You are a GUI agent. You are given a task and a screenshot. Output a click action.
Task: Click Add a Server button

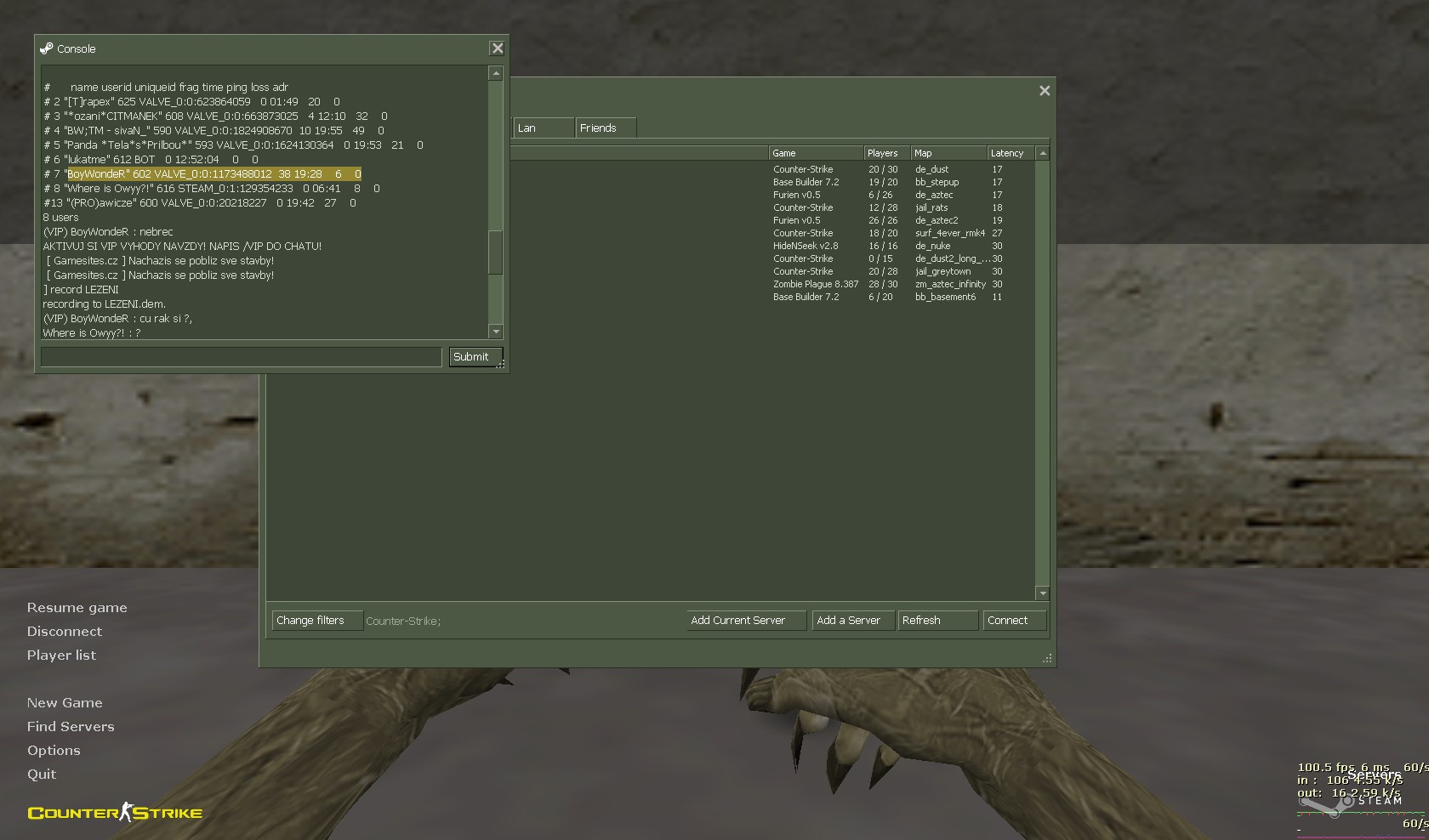pos(853,621)
